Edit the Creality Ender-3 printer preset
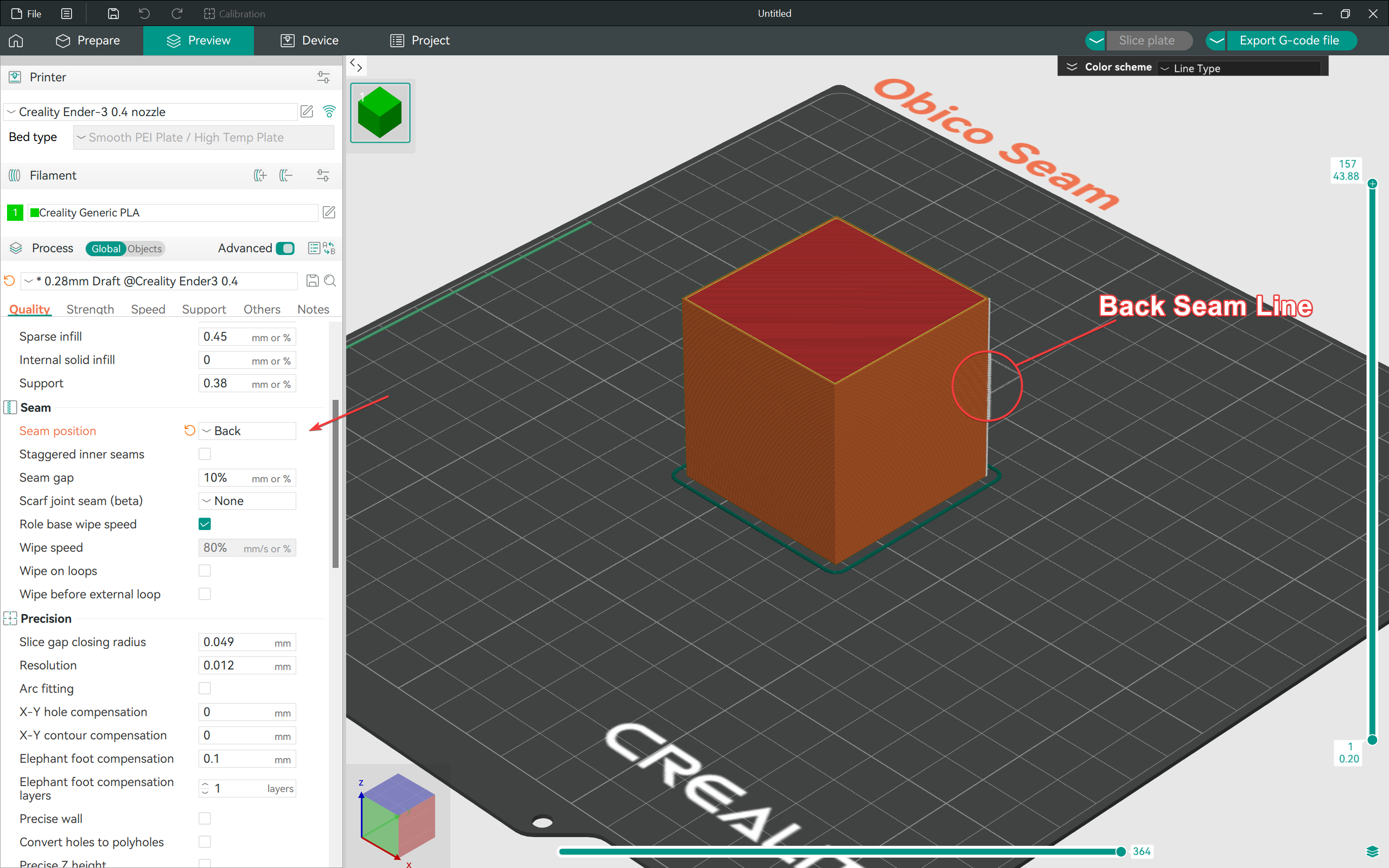Screen dimensions: 1389x868 (307, 111)
